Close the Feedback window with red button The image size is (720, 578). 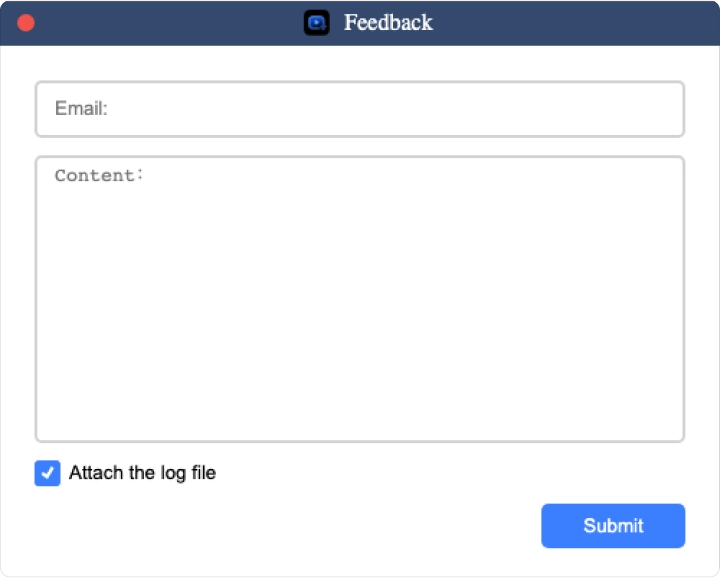26,23
